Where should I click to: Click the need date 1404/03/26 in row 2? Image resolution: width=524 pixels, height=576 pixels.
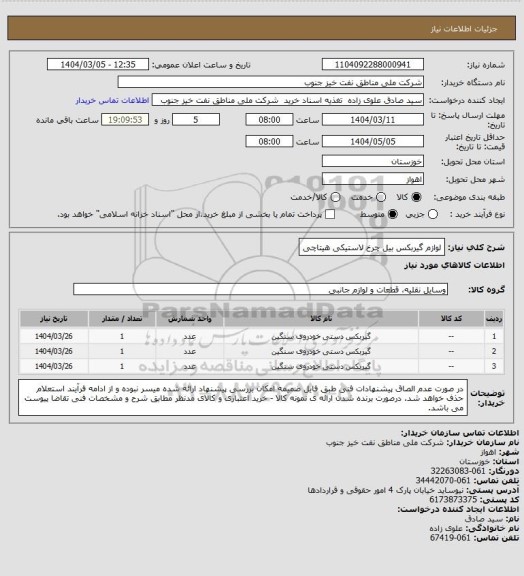point(54,352)
